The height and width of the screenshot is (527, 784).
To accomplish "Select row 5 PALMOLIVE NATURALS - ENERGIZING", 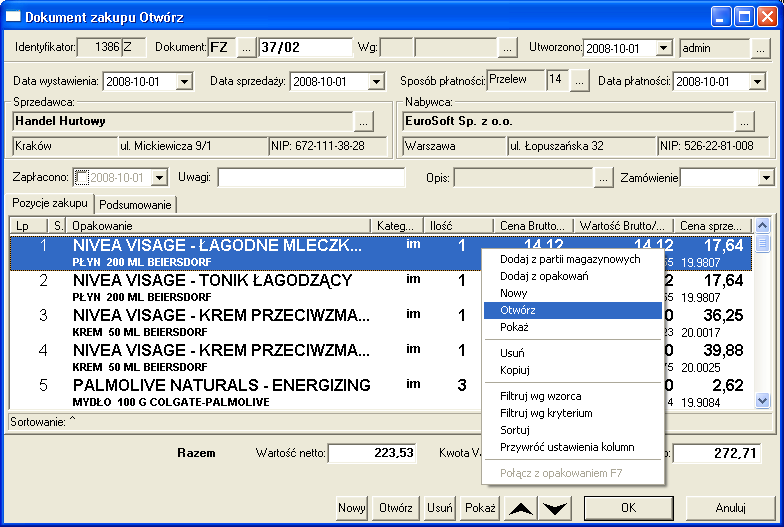I will point(245,392).
